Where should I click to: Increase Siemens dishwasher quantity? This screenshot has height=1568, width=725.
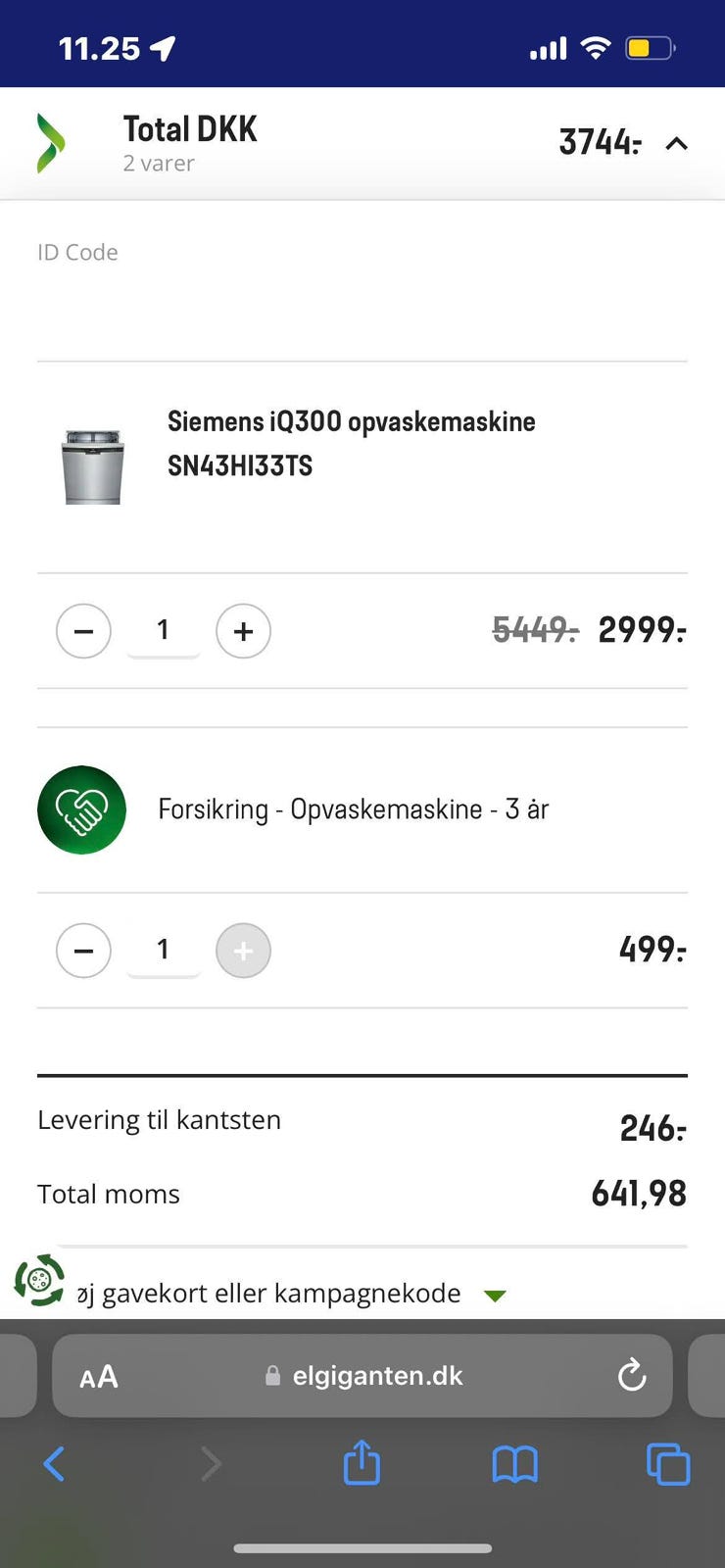tap(243, 630)
